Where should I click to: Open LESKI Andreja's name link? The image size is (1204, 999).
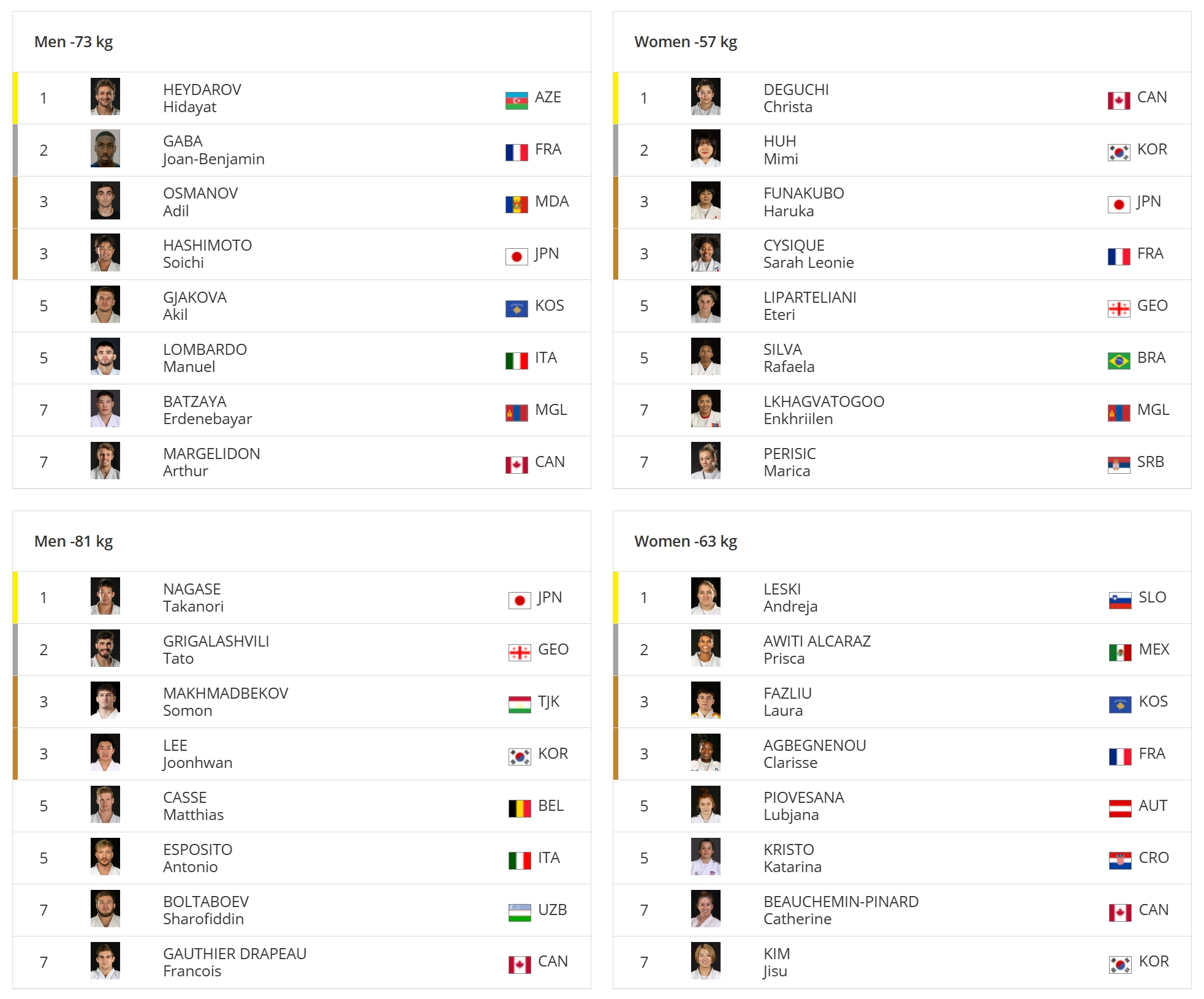[x=790, y=598]
